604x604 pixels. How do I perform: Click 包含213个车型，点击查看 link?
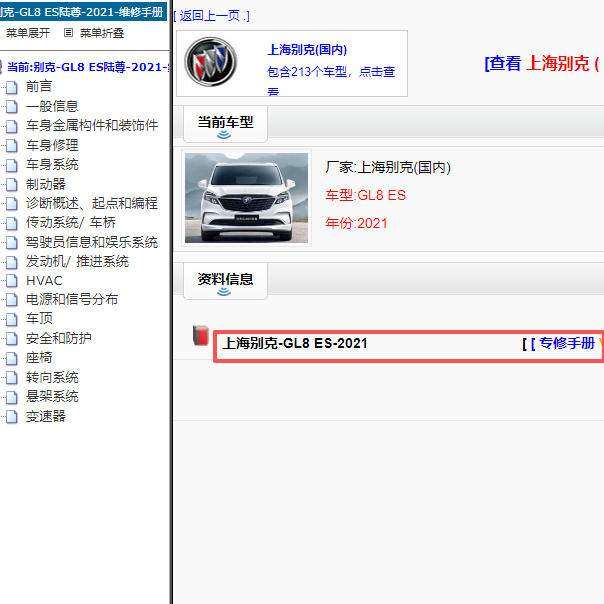coord(331,80)
